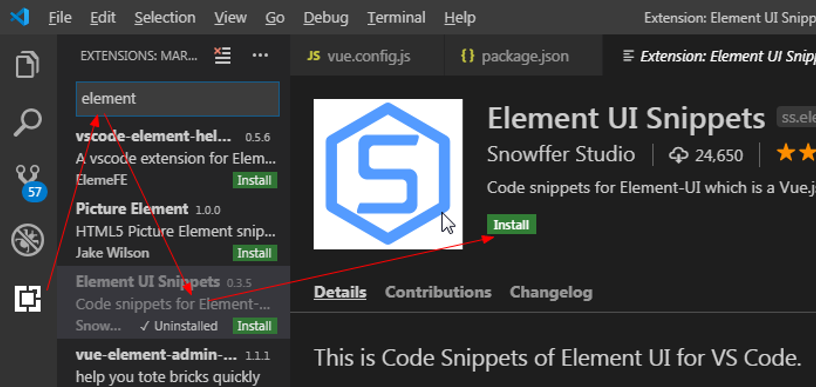This screenshot has height=388, width=817.
Task: Click the Element UI Snippets logo image
Action: coord(388,174)
